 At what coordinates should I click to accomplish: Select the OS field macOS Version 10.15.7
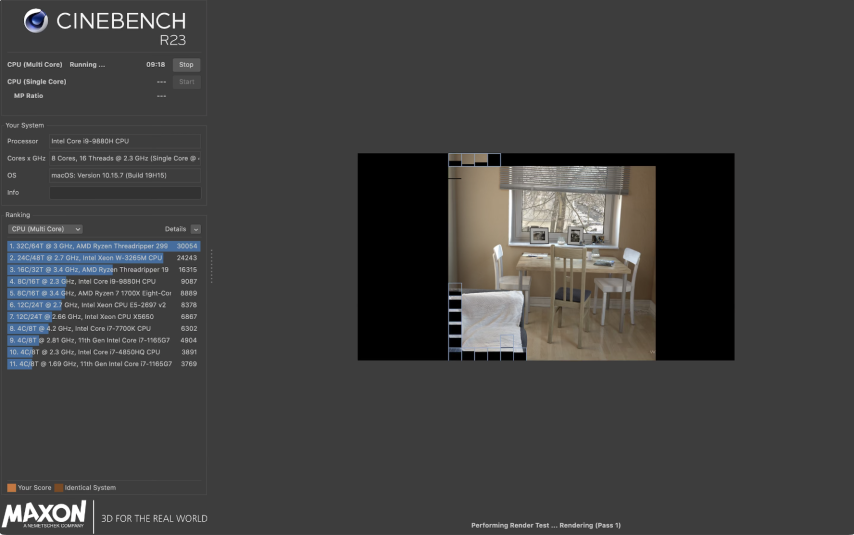click(x=125, y=175)
